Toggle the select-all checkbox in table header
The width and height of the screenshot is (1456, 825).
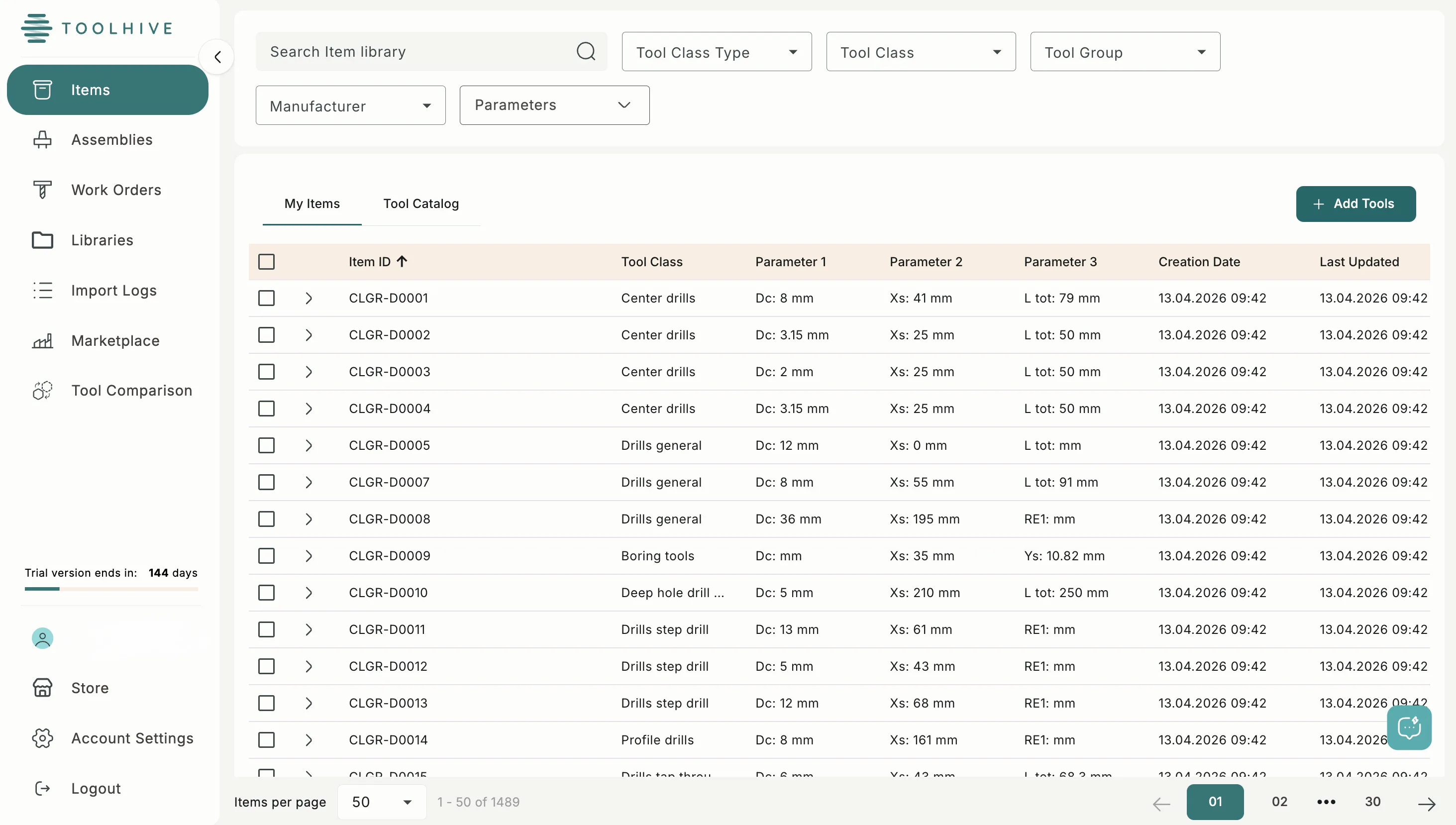(266, 262)
